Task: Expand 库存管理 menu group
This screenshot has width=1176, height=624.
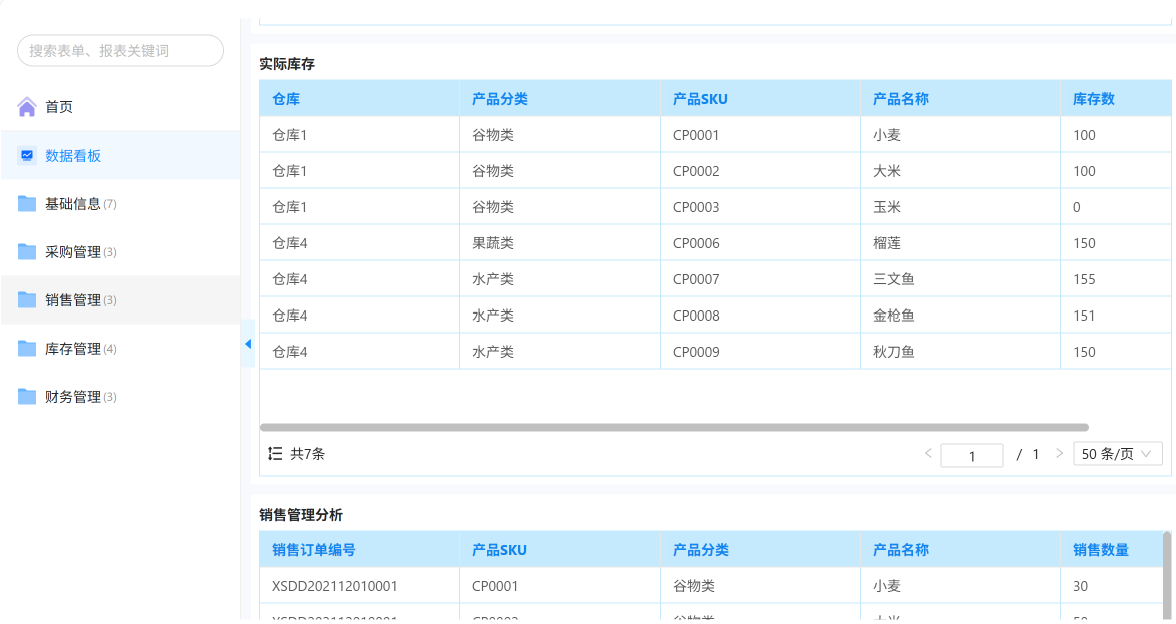Action: (120, 348)
